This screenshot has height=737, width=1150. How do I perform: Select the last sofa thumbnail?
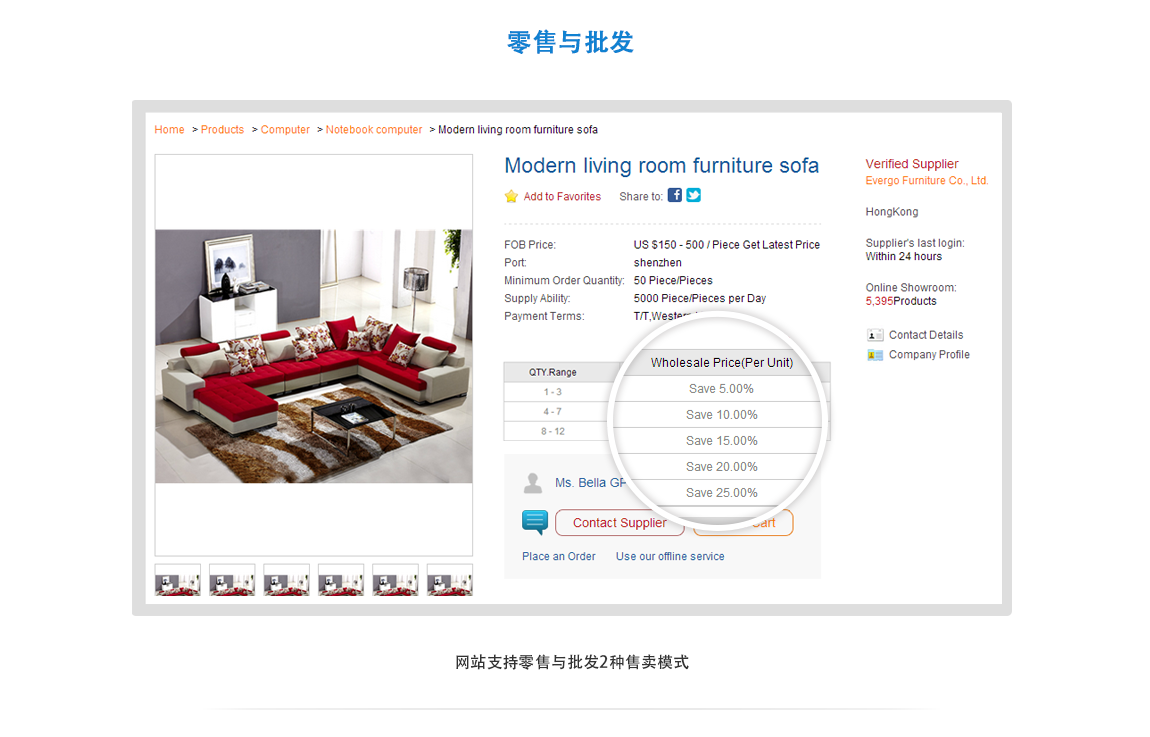pyautogui.click(x=450, y=580)
